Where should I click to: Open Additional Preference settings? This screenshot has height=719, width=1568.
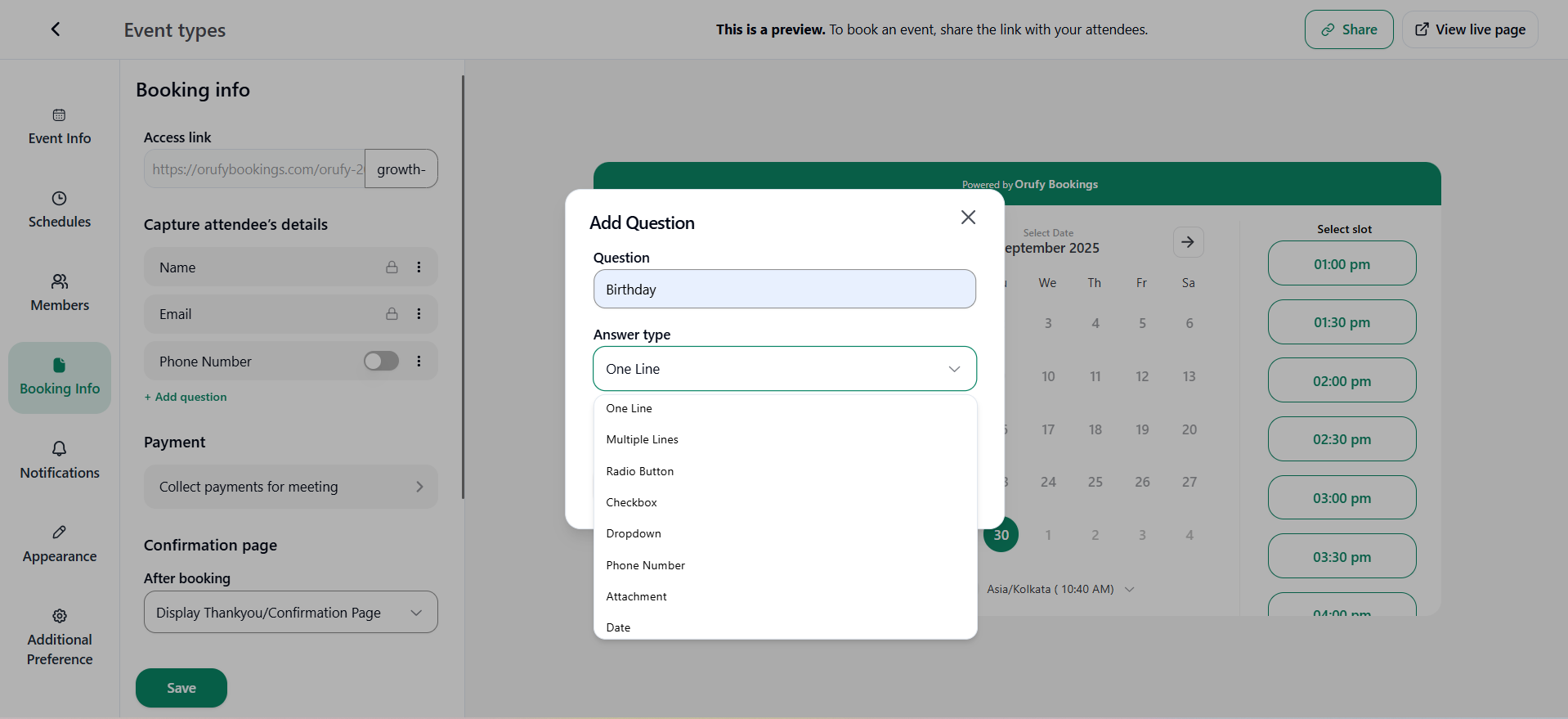60,637
